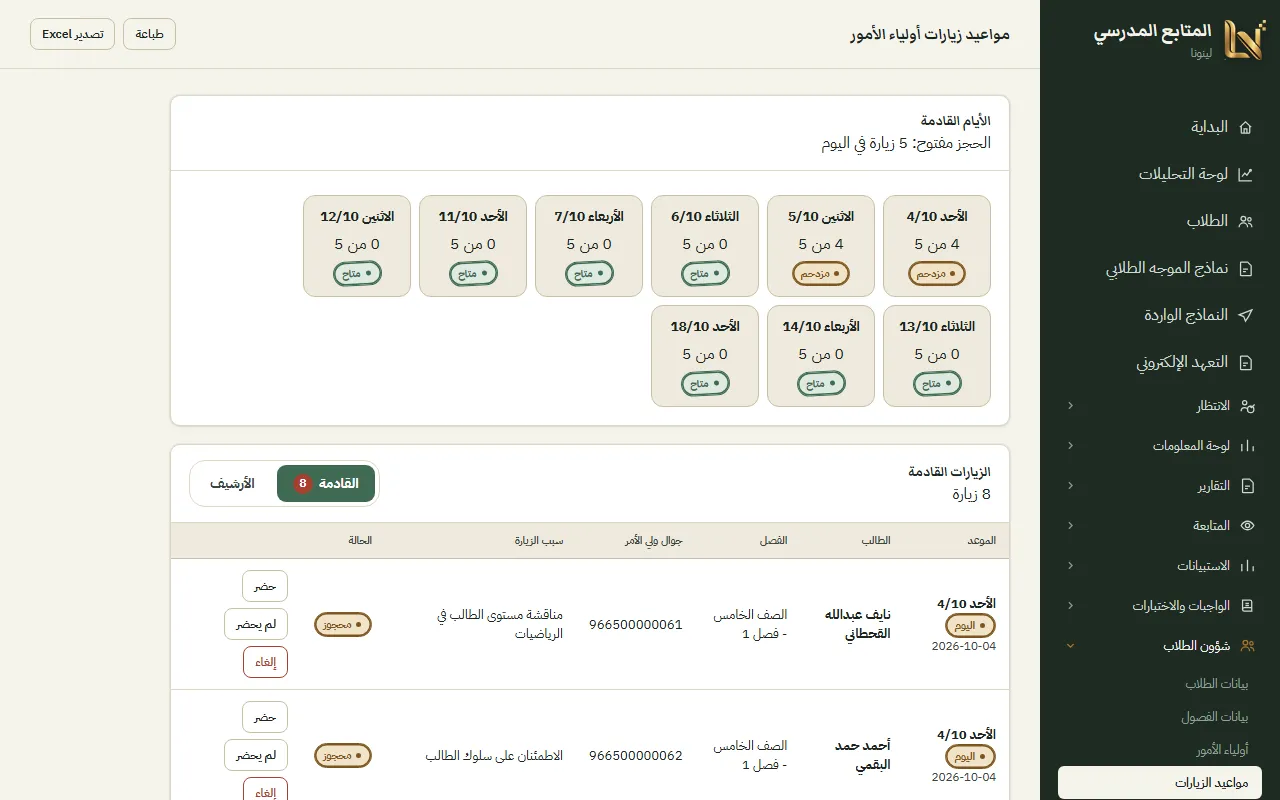The width and height of the screenshot is (1280, 800).
Task: Click the people icon next to الطلاب
Action: 1245,221
